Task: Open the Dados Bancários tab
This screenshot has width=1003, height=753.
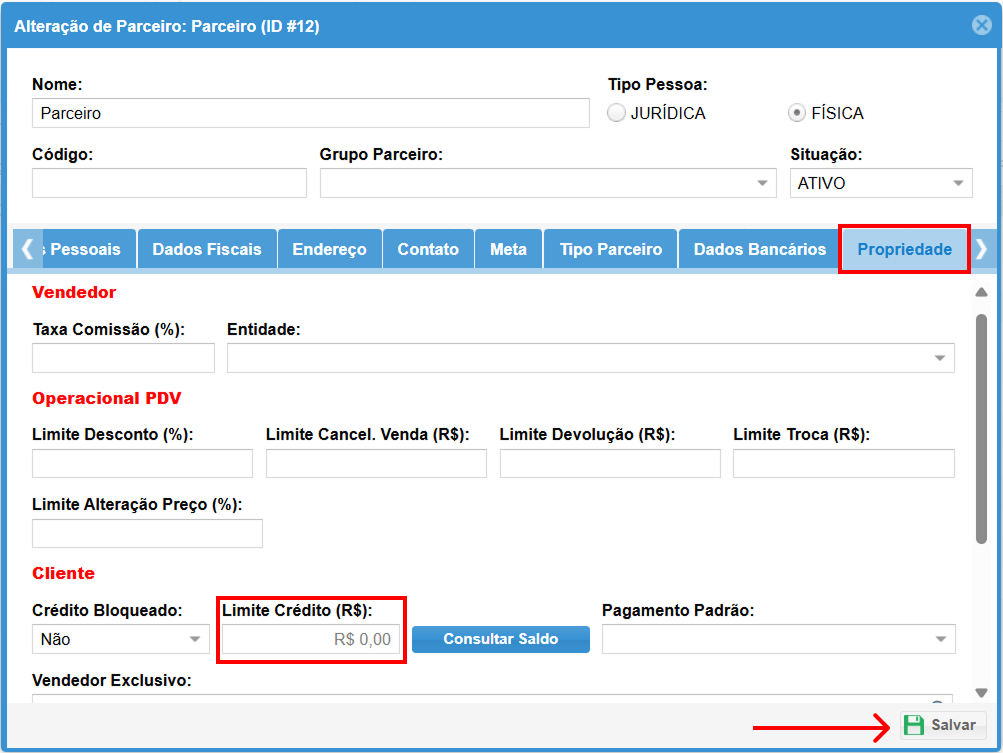Action: tap(759, 249)
